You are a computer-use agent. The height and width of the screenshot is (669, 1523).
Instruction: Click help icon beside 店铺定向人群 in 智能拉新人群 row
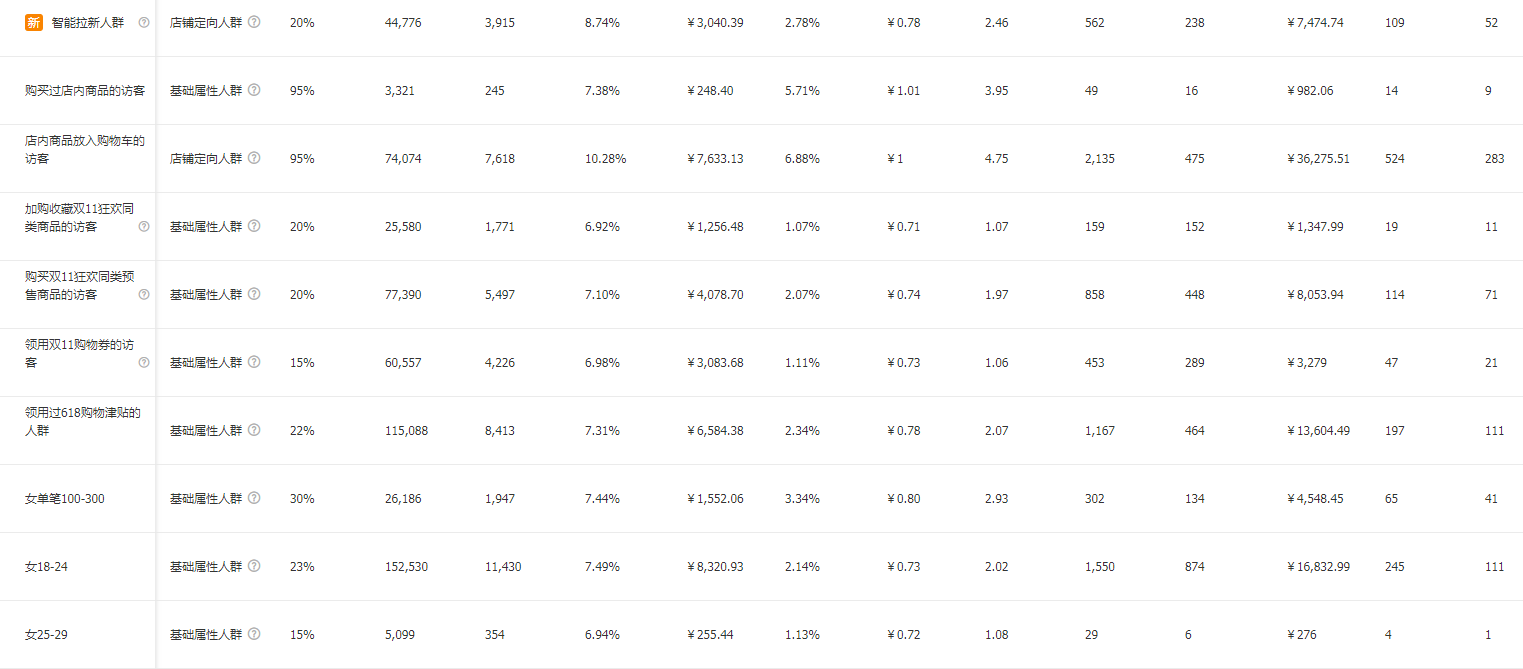click(254, 22)
